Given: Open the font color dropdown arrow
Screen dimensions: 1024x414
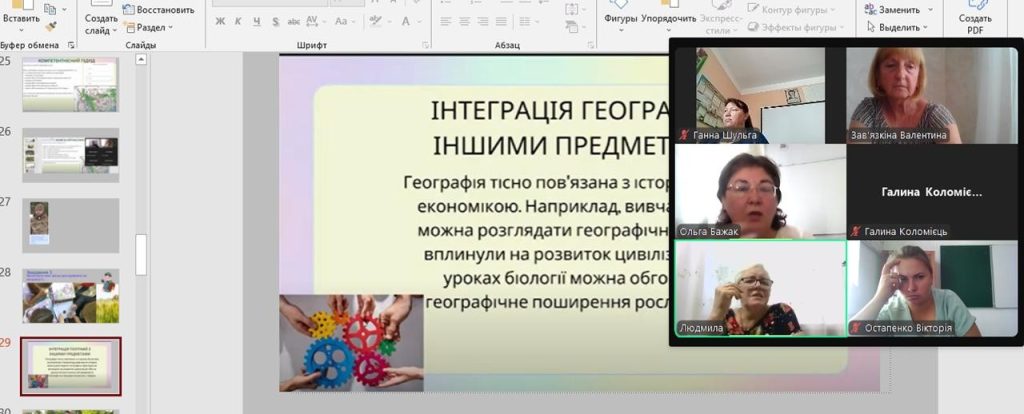Looking at the screenshot, I should click(421, 22).
